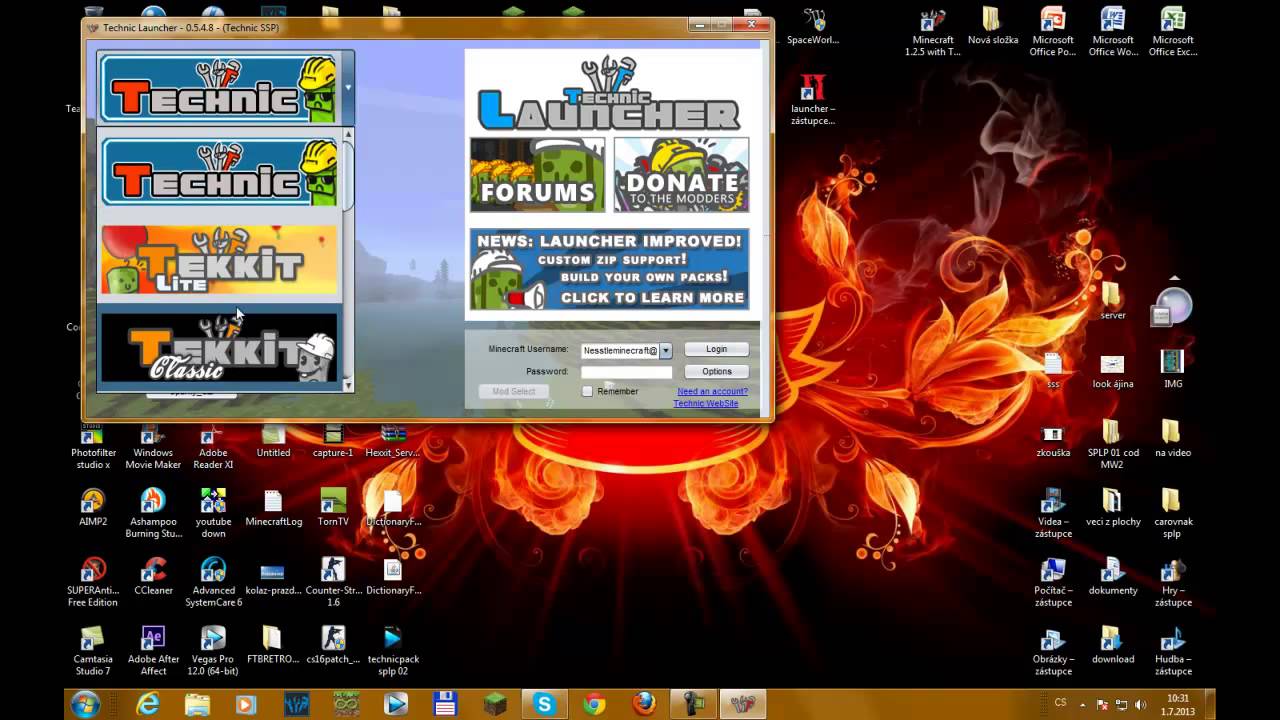Click the modpack list scroll-up arrow
This screenshot has width=1280, height=720.
point(348,134)
